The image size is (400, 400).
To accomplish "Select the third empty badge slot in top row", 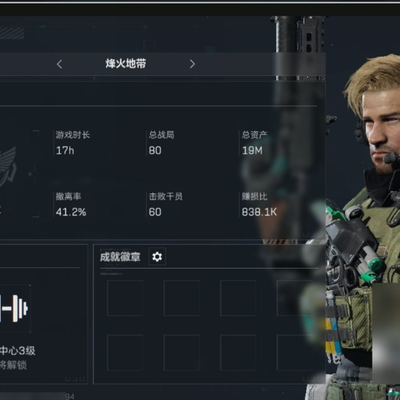I will [238, 298].
